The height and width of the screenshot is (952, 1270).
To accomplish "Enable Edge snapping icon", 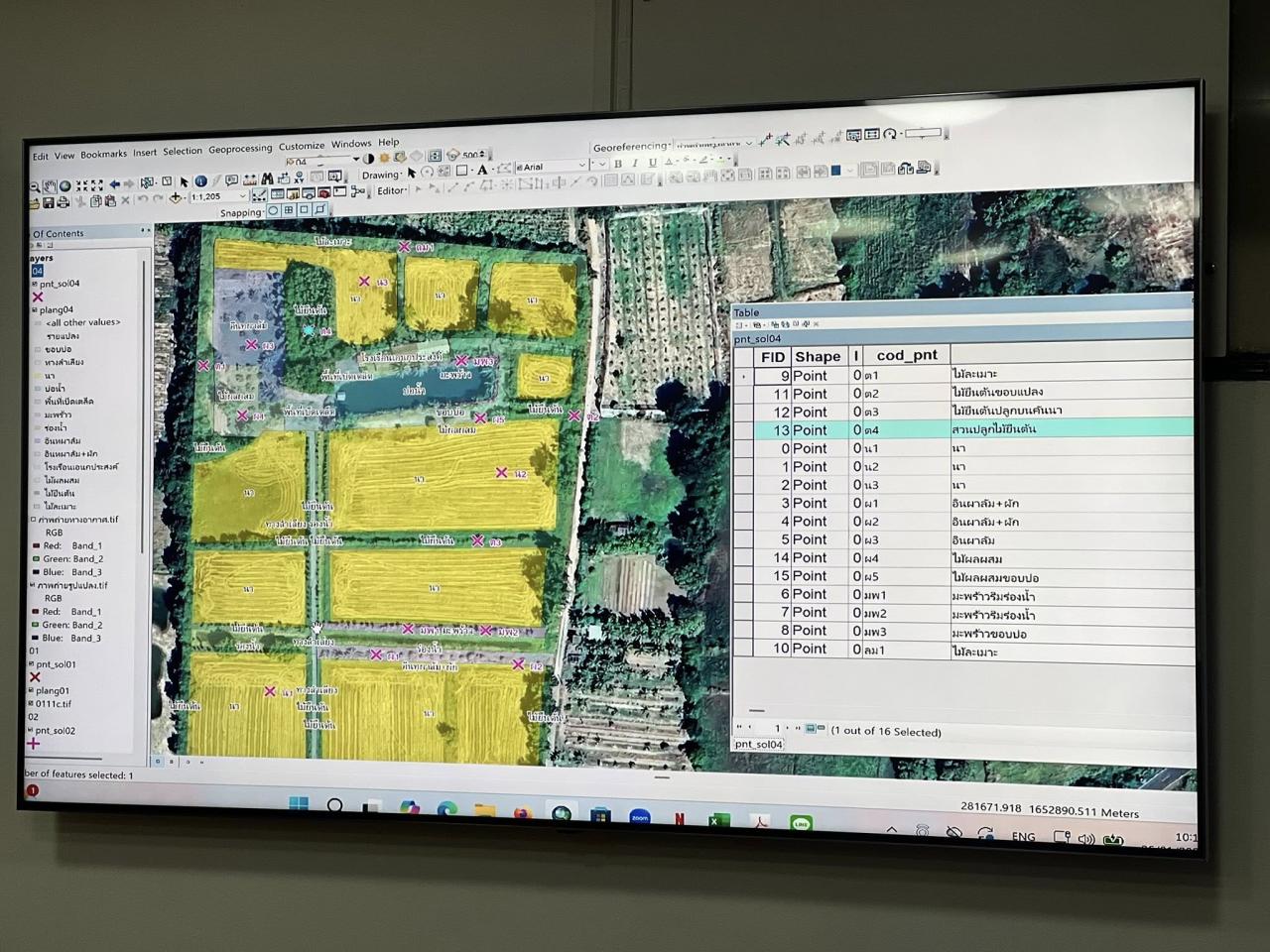I will [320, 209].
